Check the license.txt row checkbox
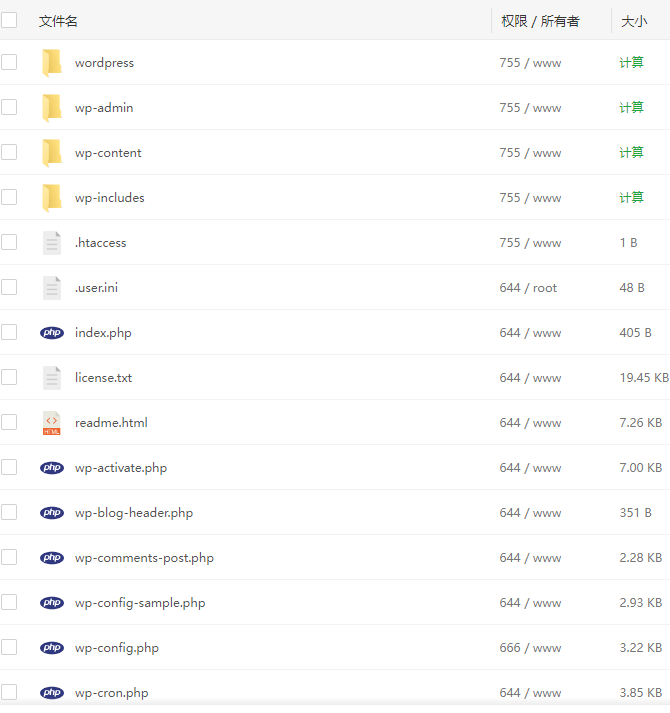Screen dimensions: 670x713 (x=9, y=377)
